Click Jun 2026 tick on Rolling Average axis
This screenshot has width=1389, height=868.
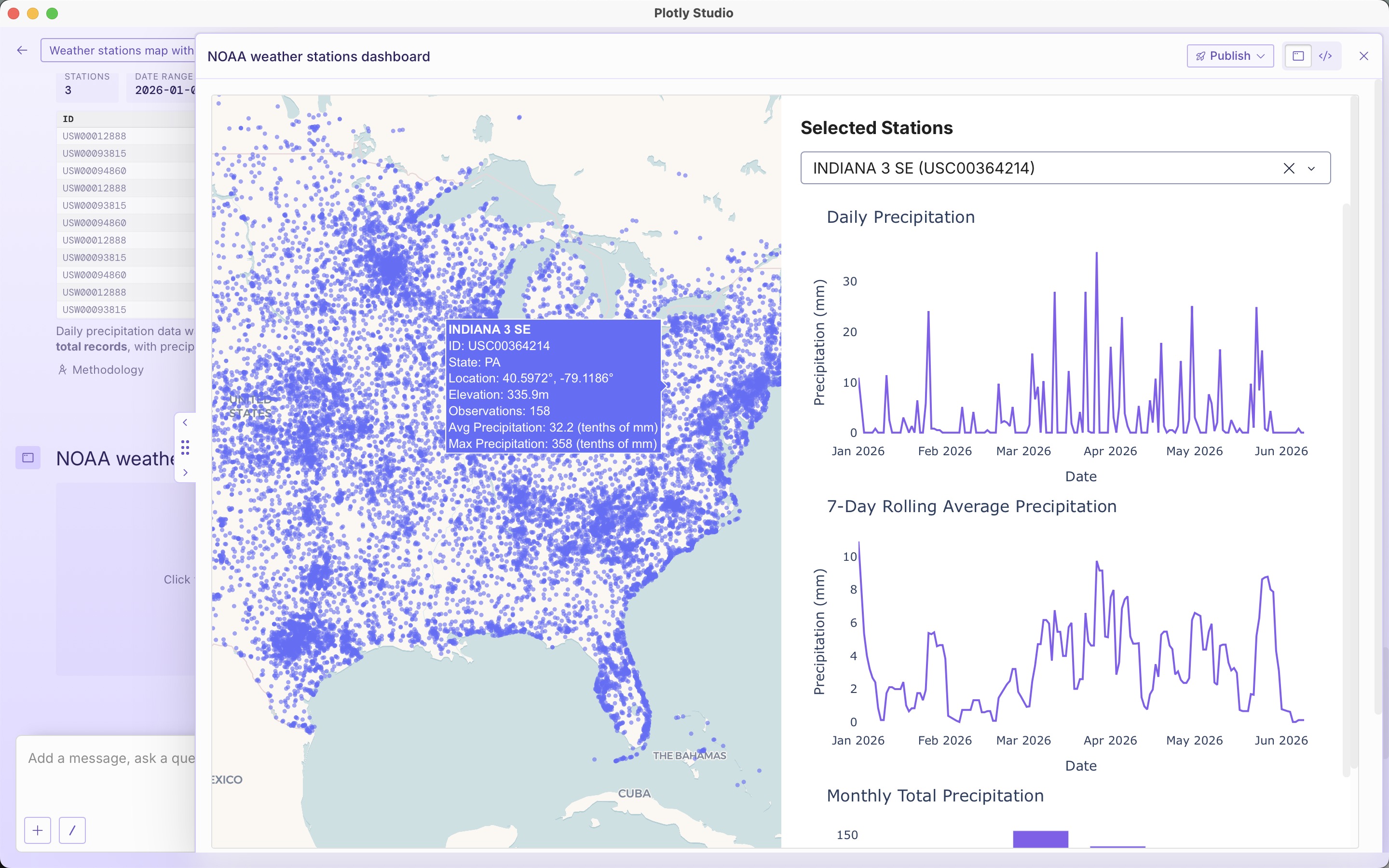click(x=1281, y=741)
